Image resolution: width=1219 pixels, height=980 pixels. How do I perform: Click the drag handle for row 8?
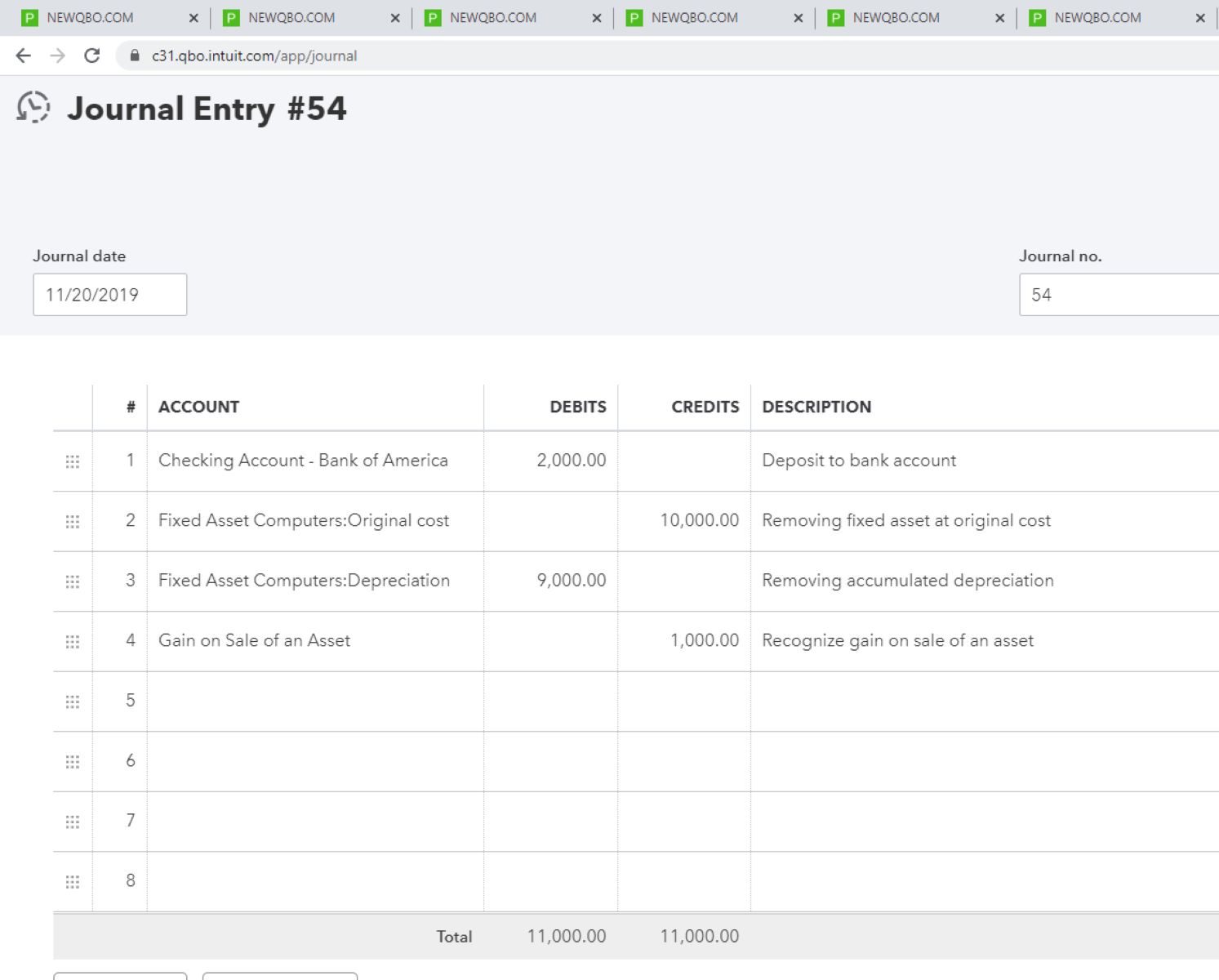(x=73, y=881)
